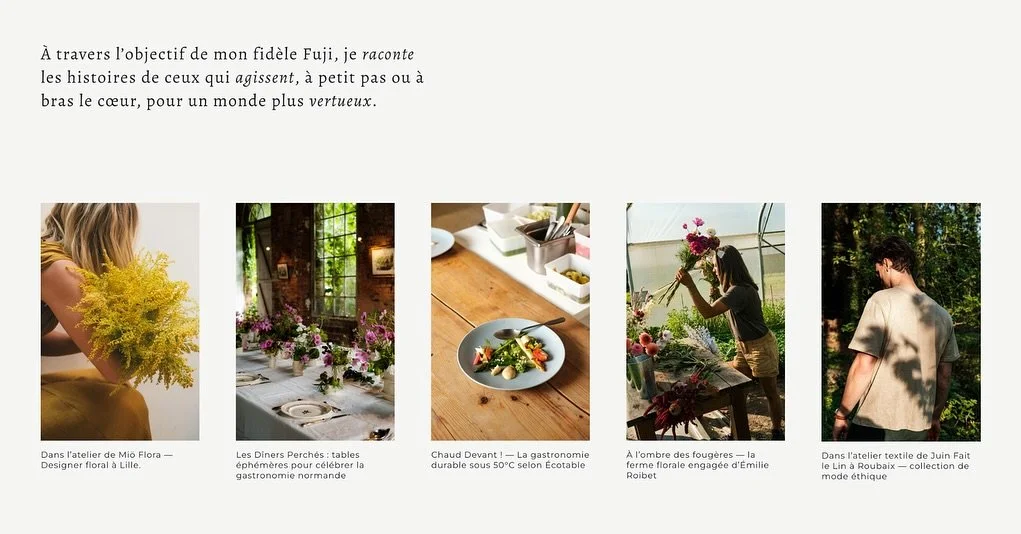Click the italic word 'vertueux' in the intro
1021x534 pixels.
(341, 101)
